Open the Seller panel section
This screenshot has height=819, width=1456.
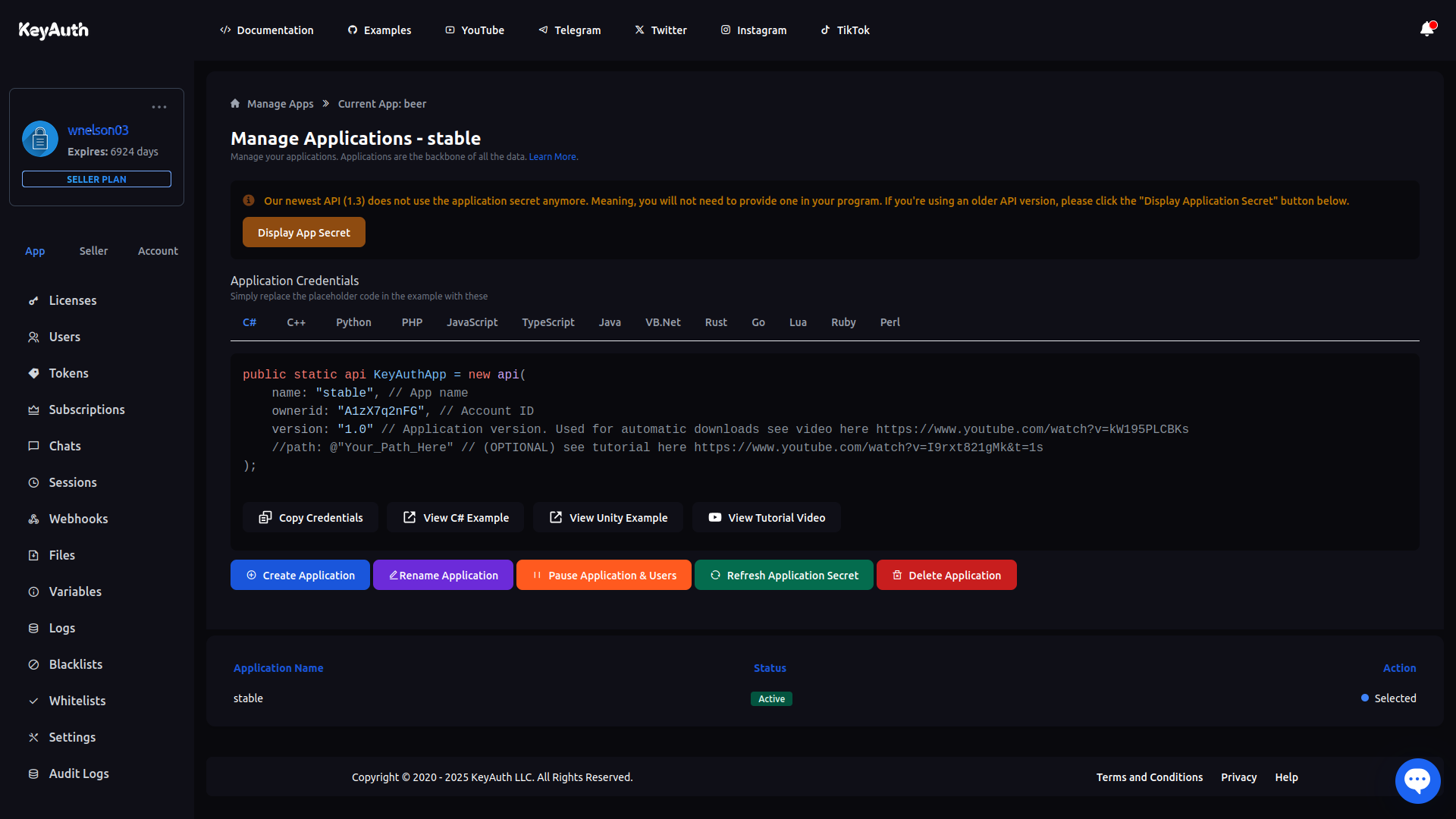click(93, 250)
